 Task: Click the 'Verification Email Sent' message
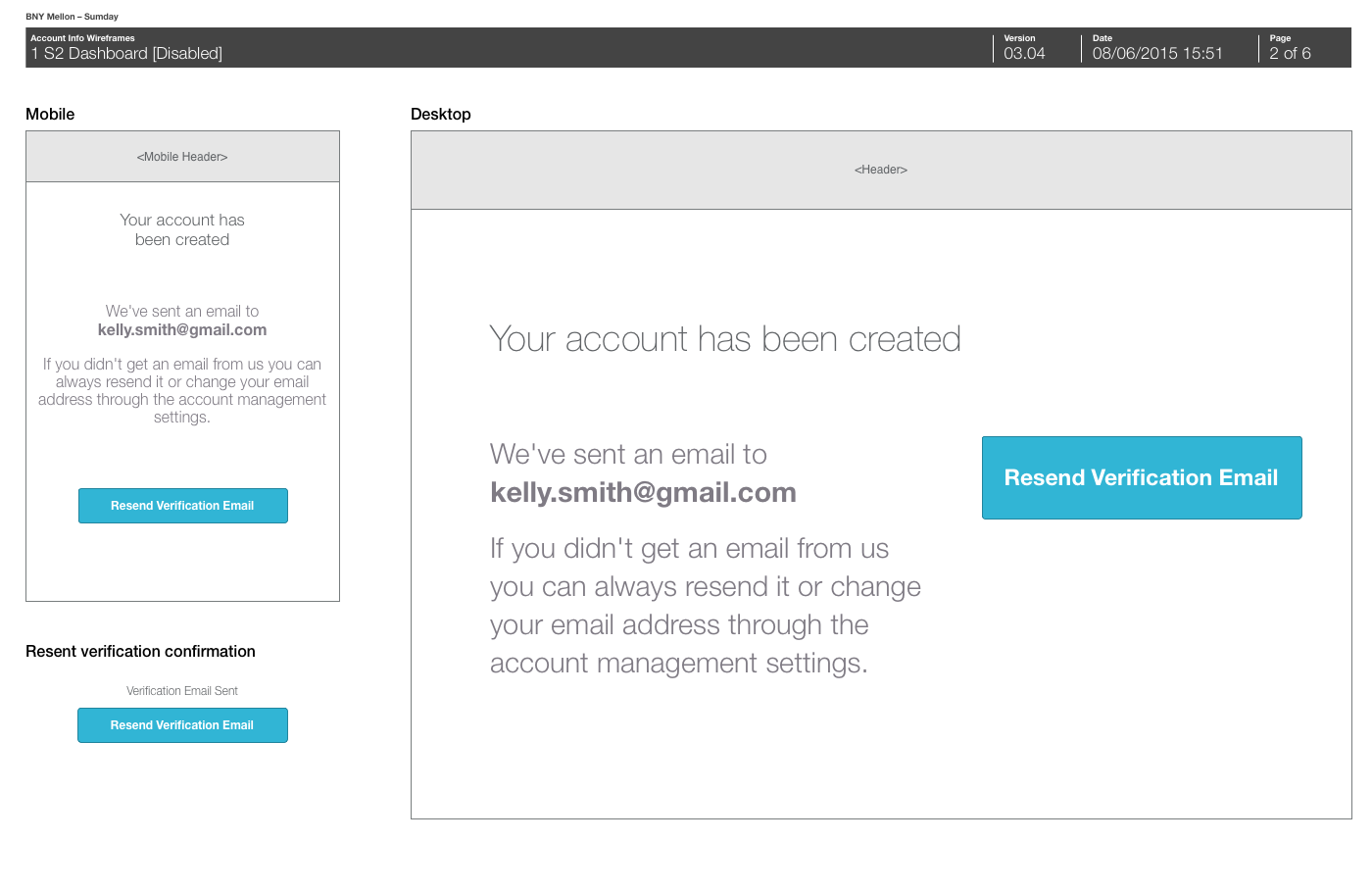182,691
